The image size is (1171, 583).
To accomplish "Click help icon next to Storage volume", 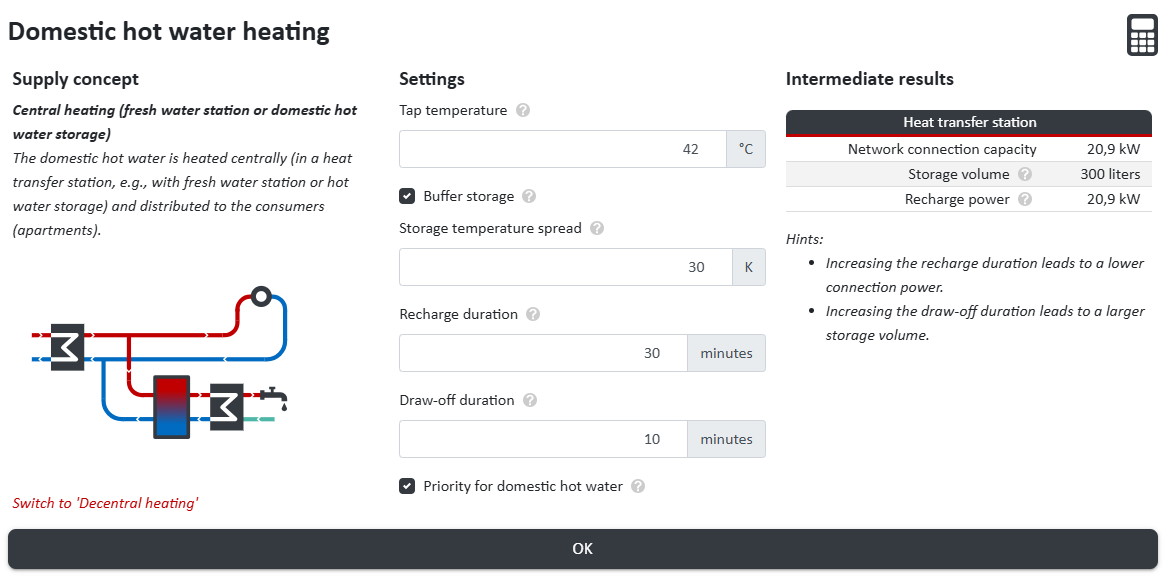I will (1025, 175).
